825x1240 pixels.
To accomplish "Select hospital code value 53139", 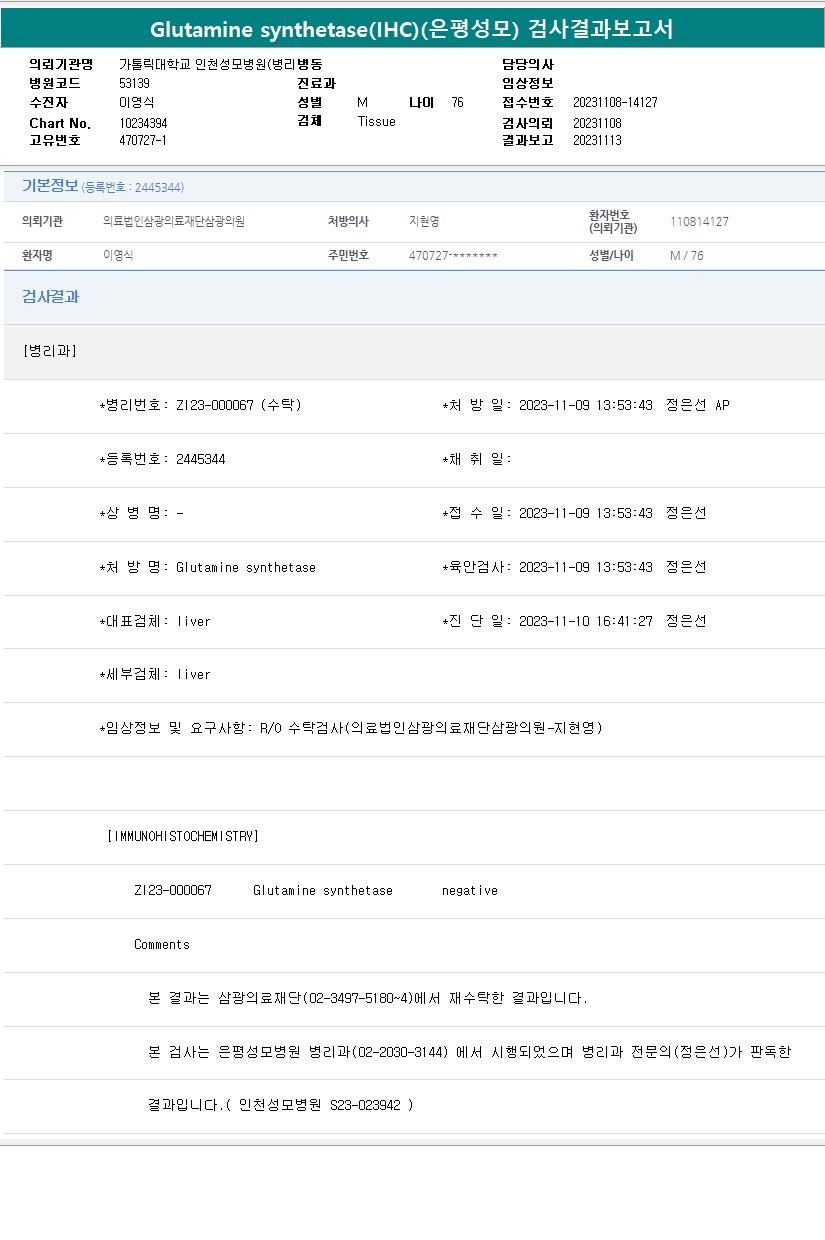I will [x=134, y=83].
